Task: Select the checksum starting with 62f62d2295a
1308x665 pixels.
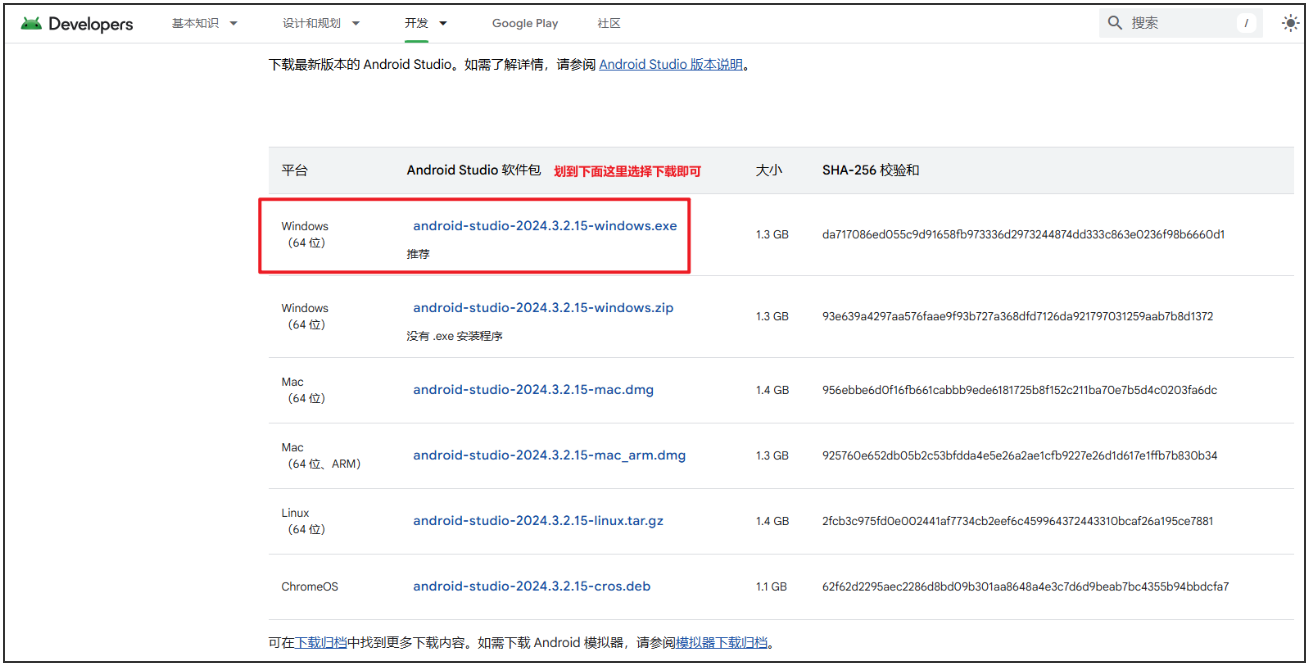Action: click(1025, 587)
